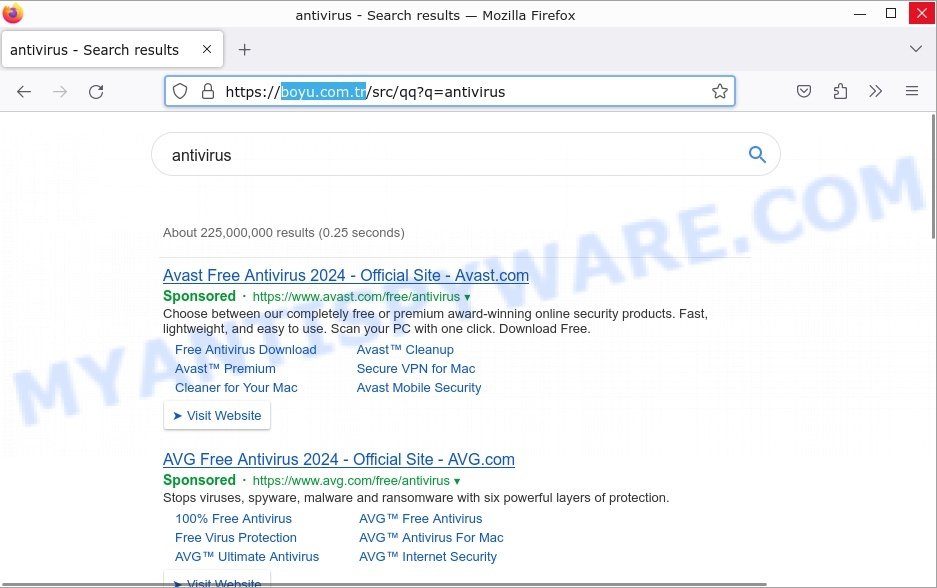Minimize the Firefox window
937x588 pixels.
tap(860, 14)
